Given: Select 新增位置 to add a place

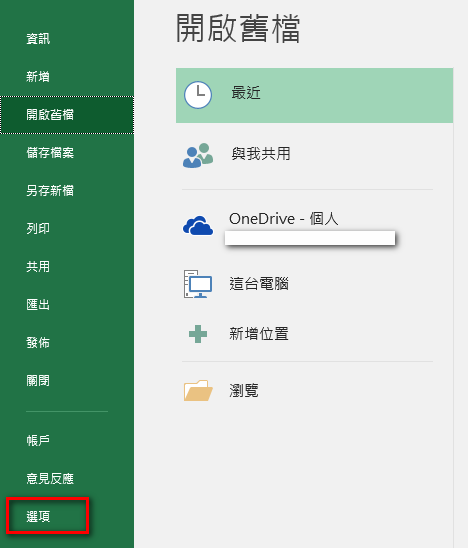Looking at the screenshot, I should click(x=259, y=334).
